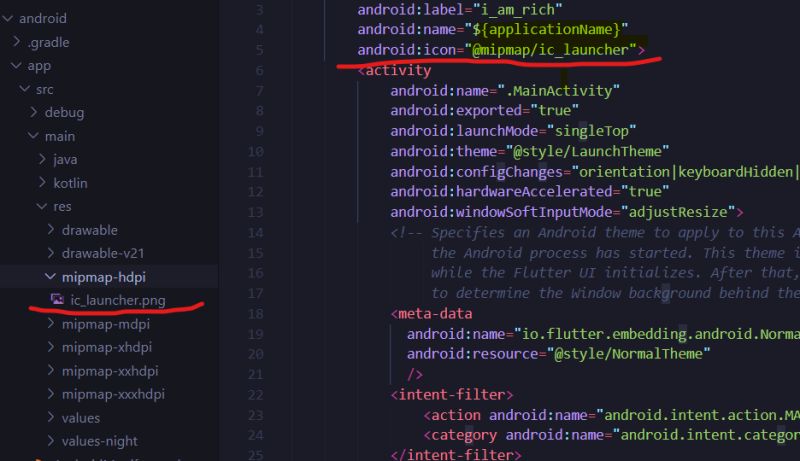Select the mipmap-xhdpi folder label
Image resolution: width=800 pixels, height=461 pixels.
click(x=107, y=347)
